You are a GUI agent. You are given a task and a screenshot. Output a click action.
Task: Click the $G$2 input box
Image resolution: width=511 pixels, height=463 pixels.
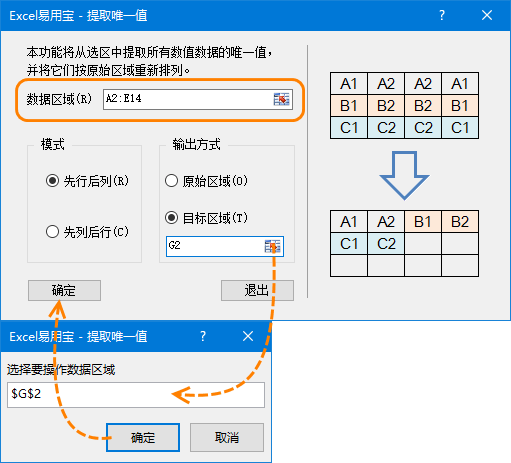click(x=136, y=395)
